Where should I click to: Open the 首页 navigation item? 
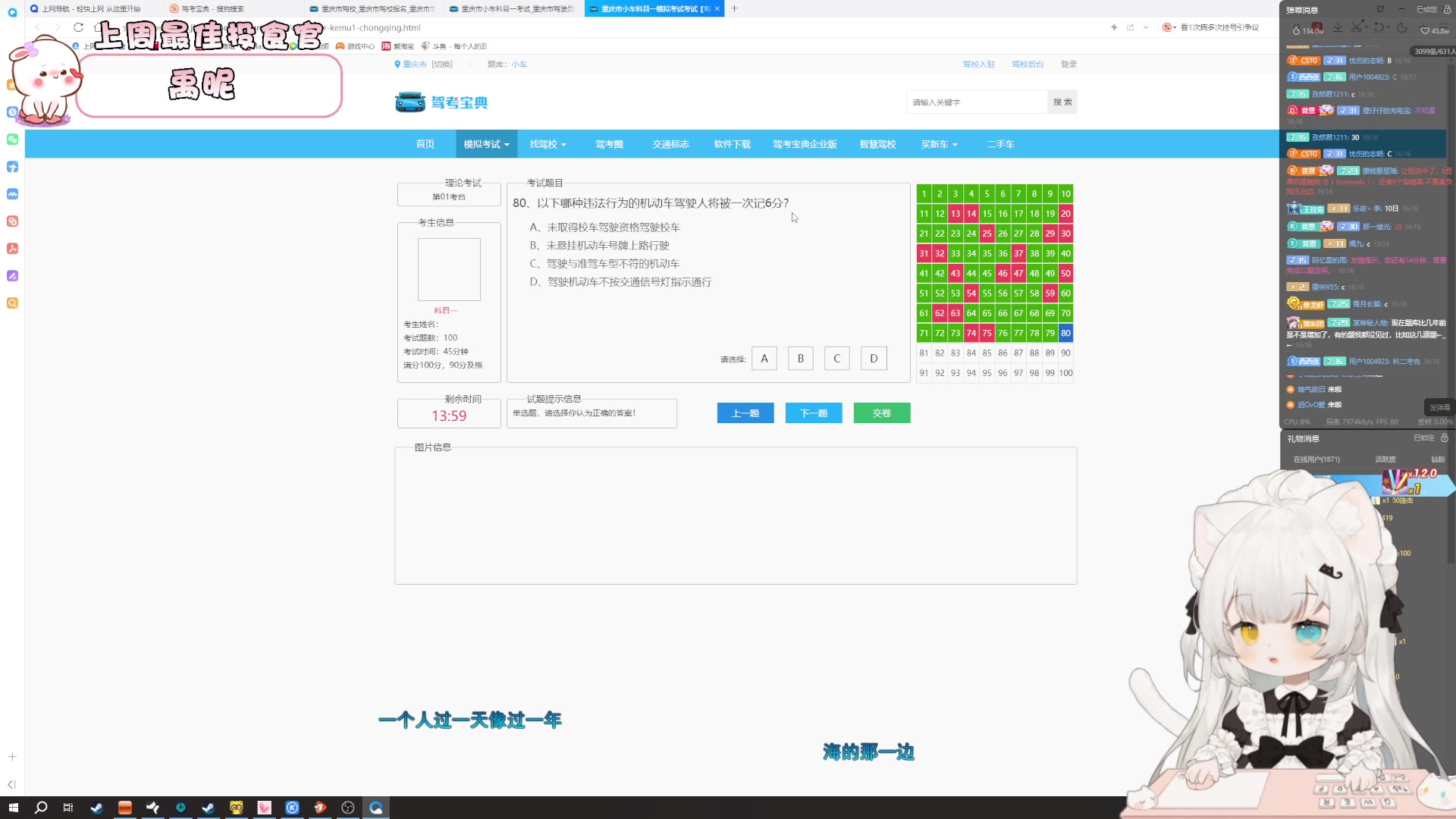[425, 144]
